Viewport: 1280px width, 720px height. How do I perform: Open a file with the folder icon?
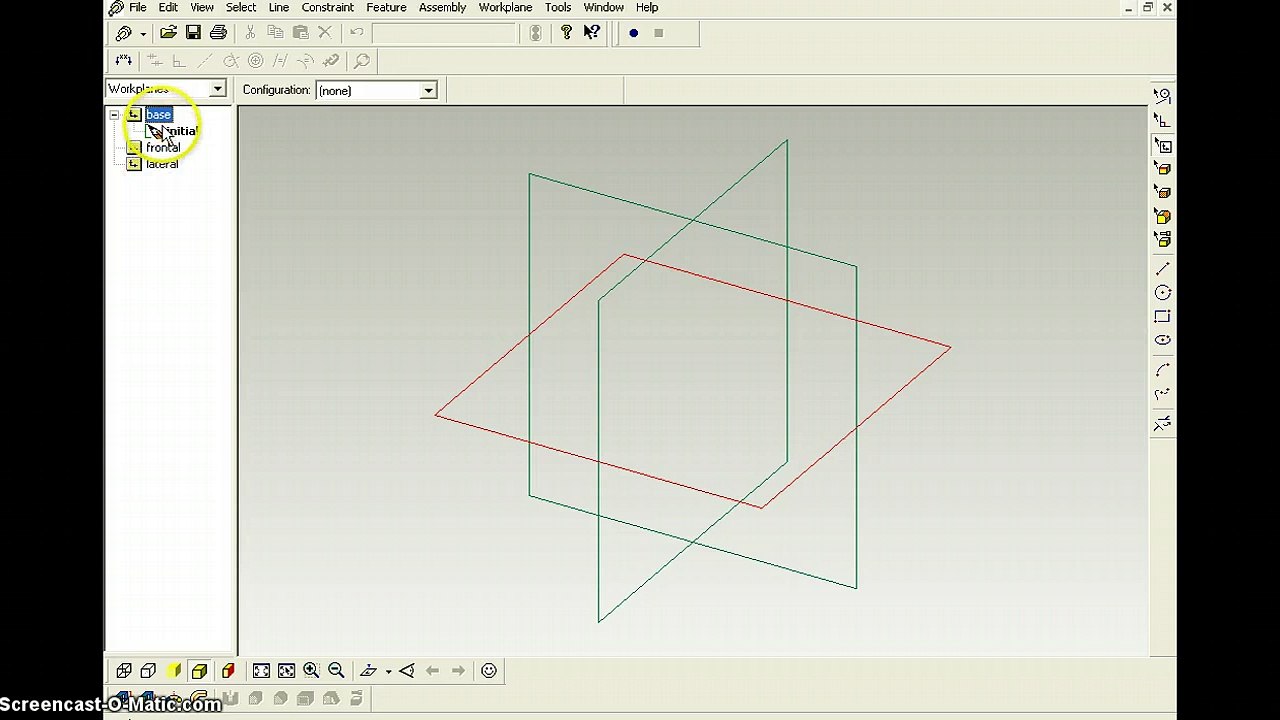[168, 33]
